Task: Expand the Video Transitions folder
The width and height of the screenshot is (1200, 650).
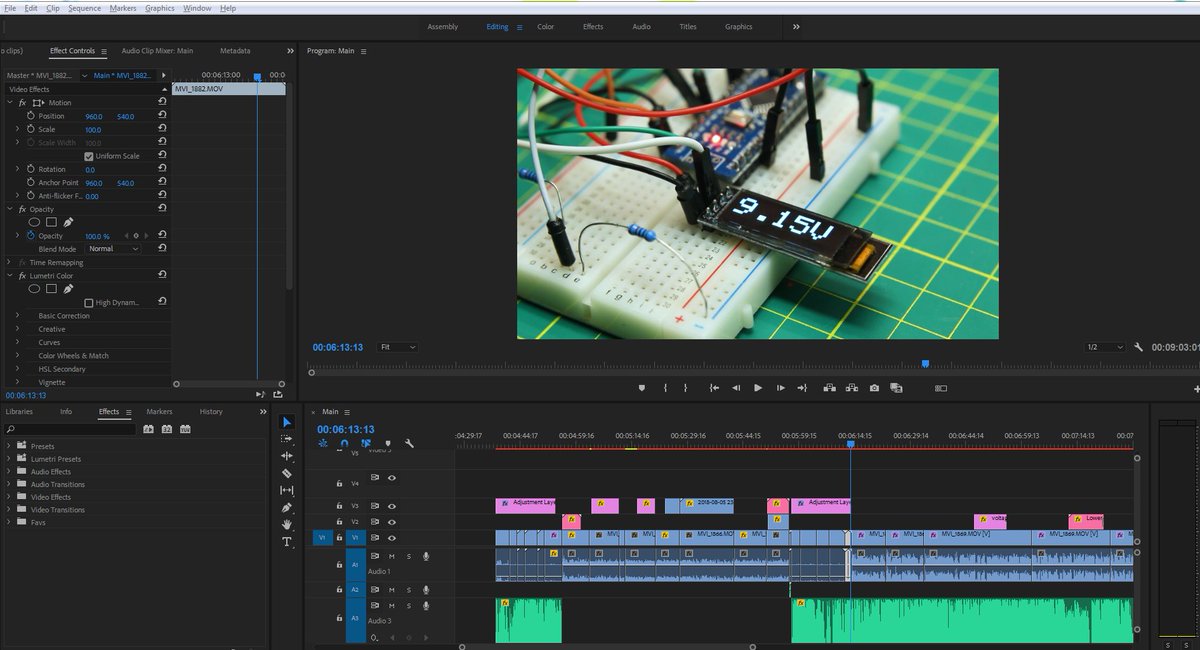Action: pos(10,510)
